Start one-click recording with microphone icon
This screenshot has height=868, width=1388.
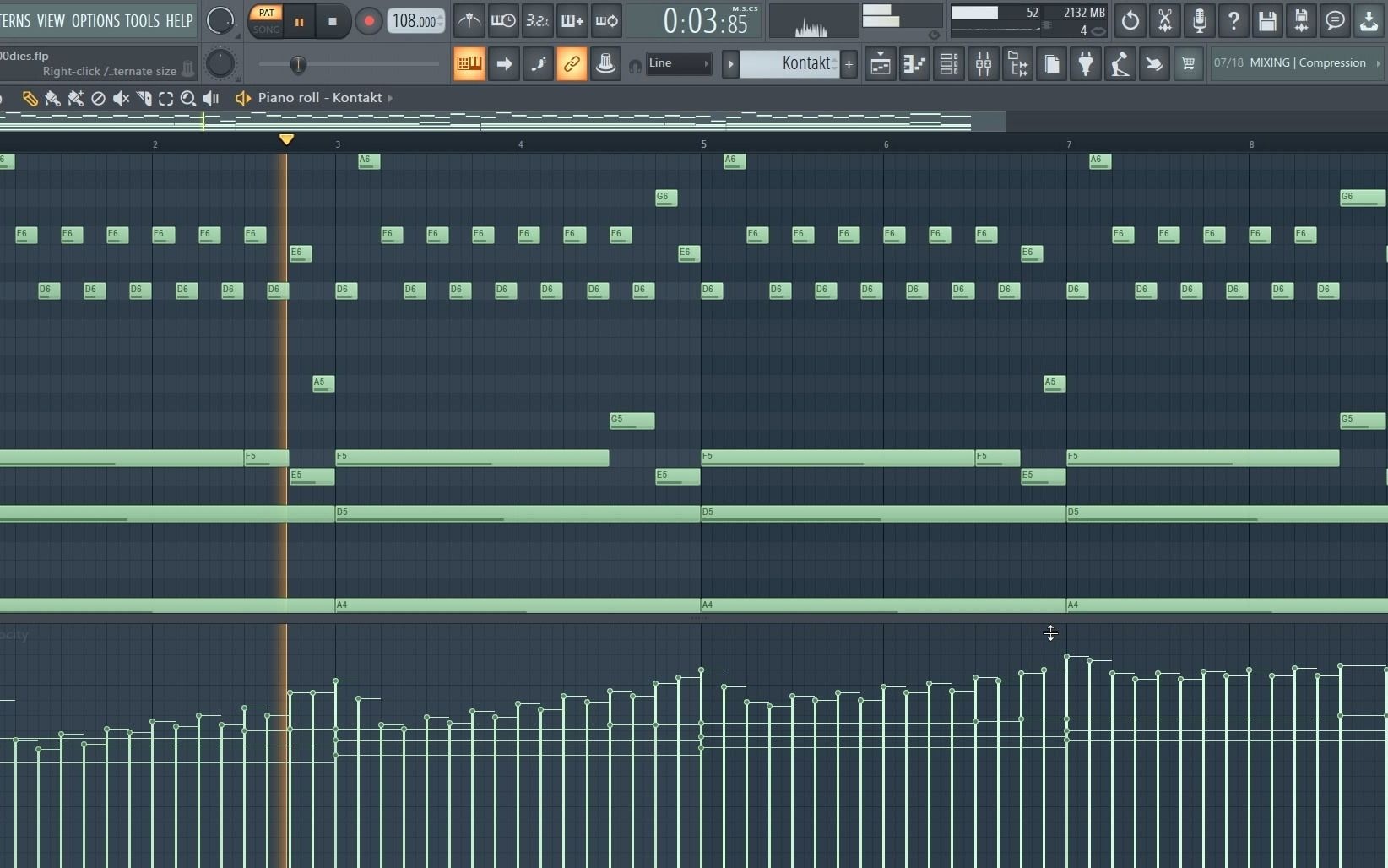click(1199, 20)
